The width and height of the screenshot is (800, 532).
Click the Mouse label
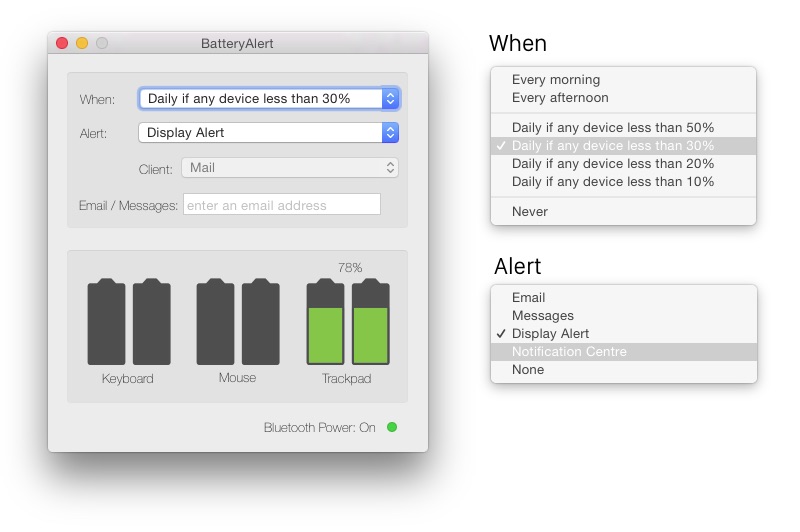pyautogui.click(x=237, y=377)
